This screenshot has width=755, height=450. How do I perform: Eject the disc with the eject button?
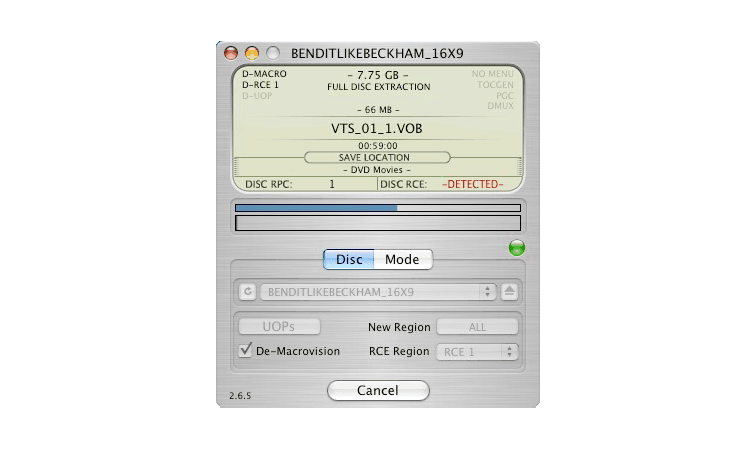pos(509,292)
